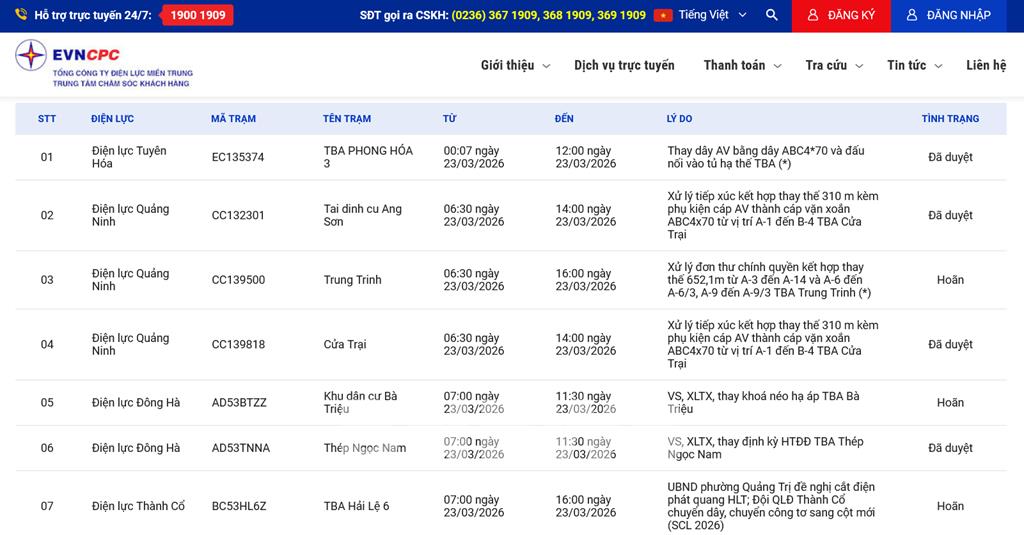Click station code BC53HL6Z
This screenshot has height=535, width=1024.
239,507
